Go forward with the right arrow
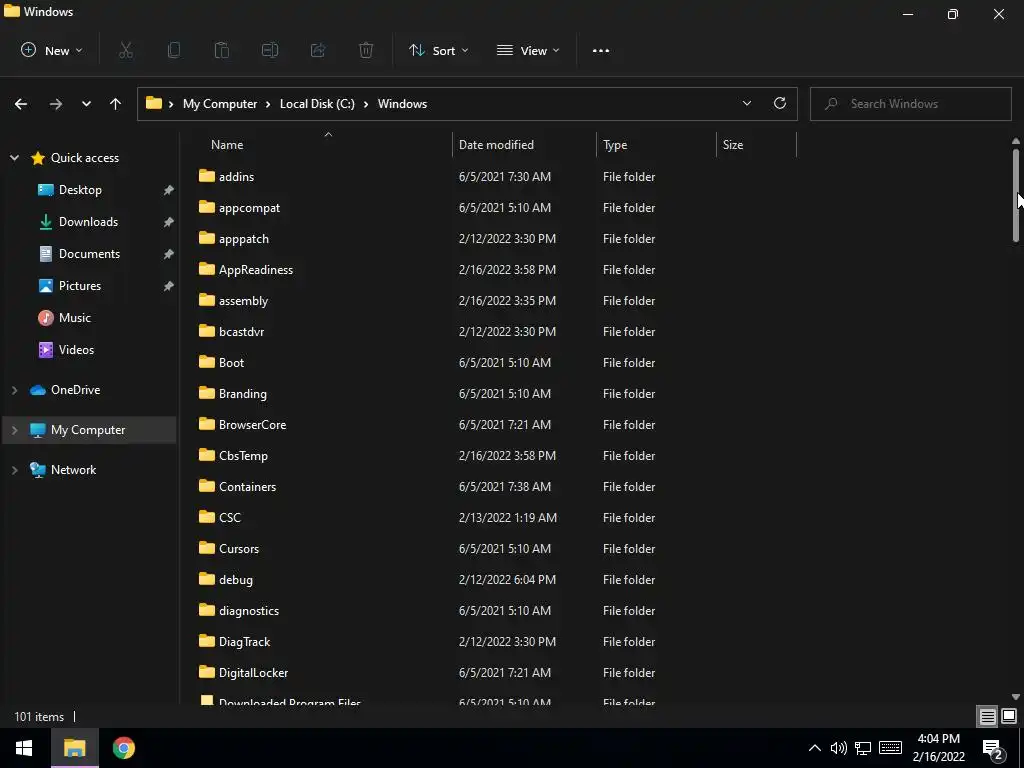The height and width of the screenshot is (768, 1024). (56, 104)
